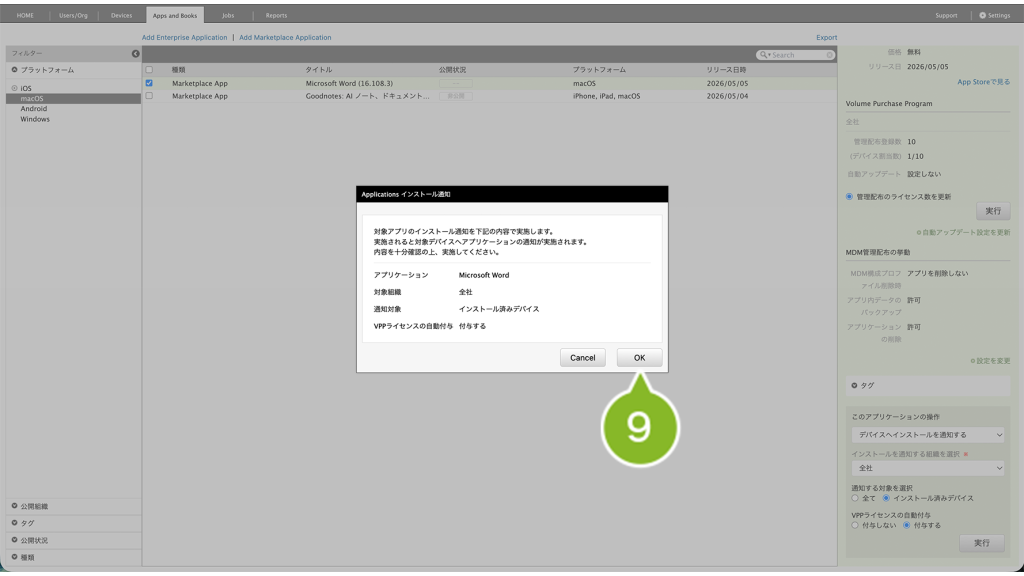Screen dimensions: 1024x576
Task: Click the magnifier icon in the Search box
Action: (x=763, y=55)
